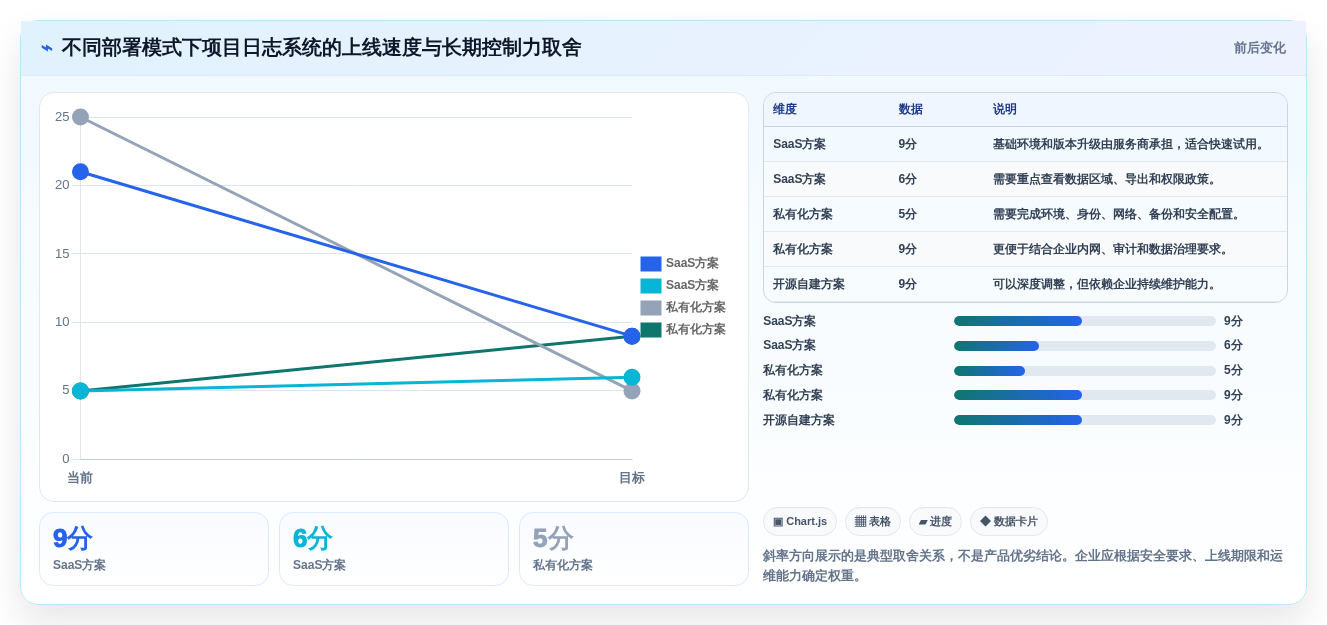Click the blue lightning icon beside the title
The height and width of the screenshot is (625, 1327).
[47, 48]
